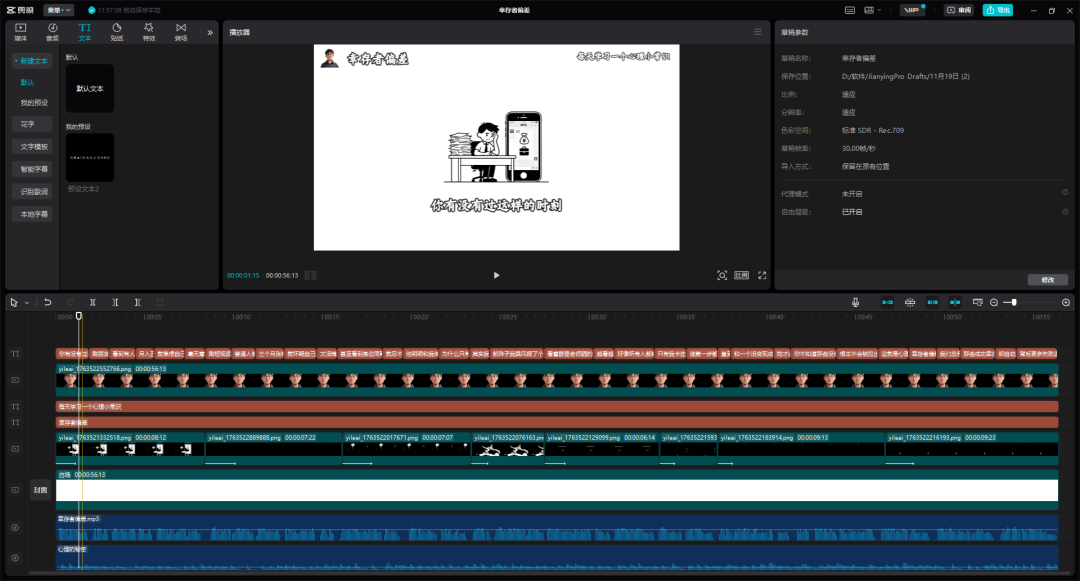Toggle main track magnet in timeline toolbar
Screen dimensions: 1080x581
coord(887,302)
